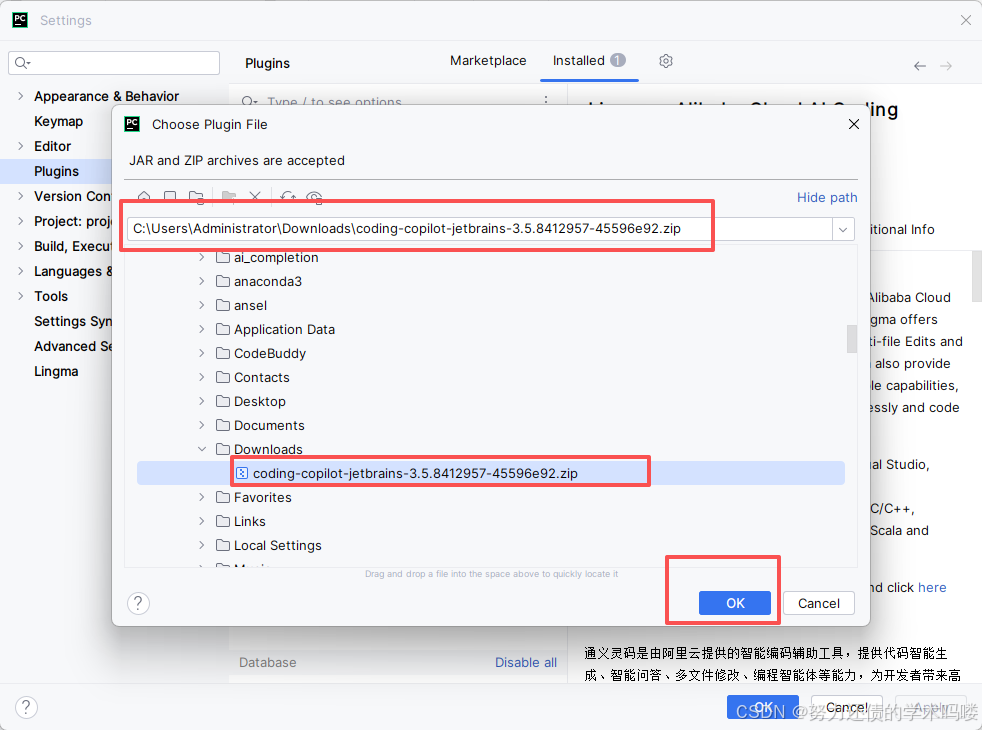This screenshot has width=982, height=730.
Task: Click Hide path link
Action: tap(827, 197)
